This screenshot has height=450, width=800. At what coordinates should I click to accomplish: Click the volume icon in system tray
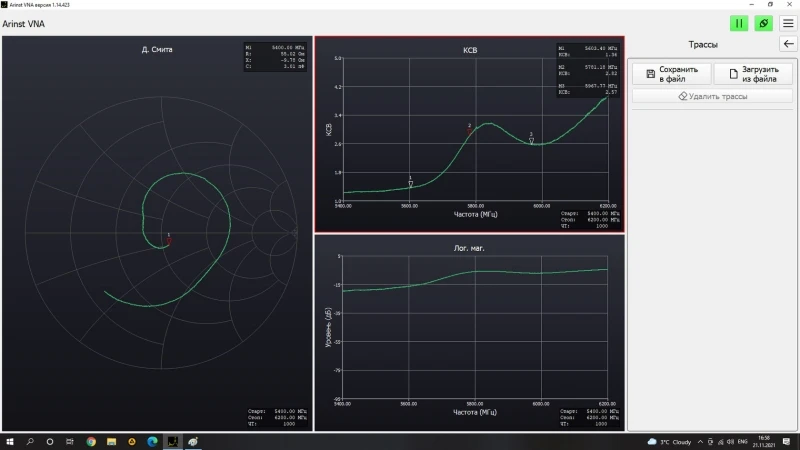[x=731, y=442]
